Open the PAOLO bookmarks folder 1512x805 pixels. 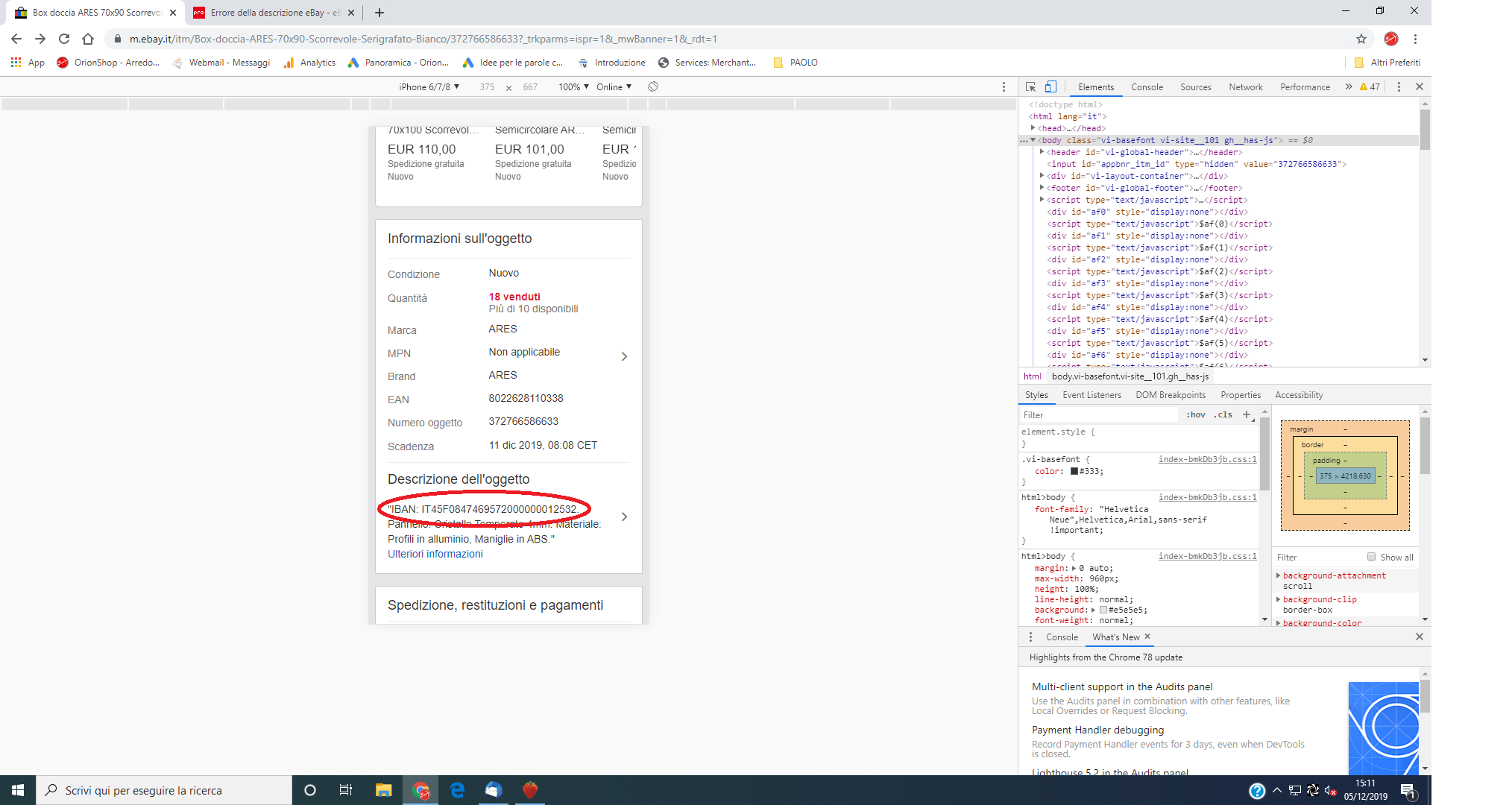click(x=796, y=63)
